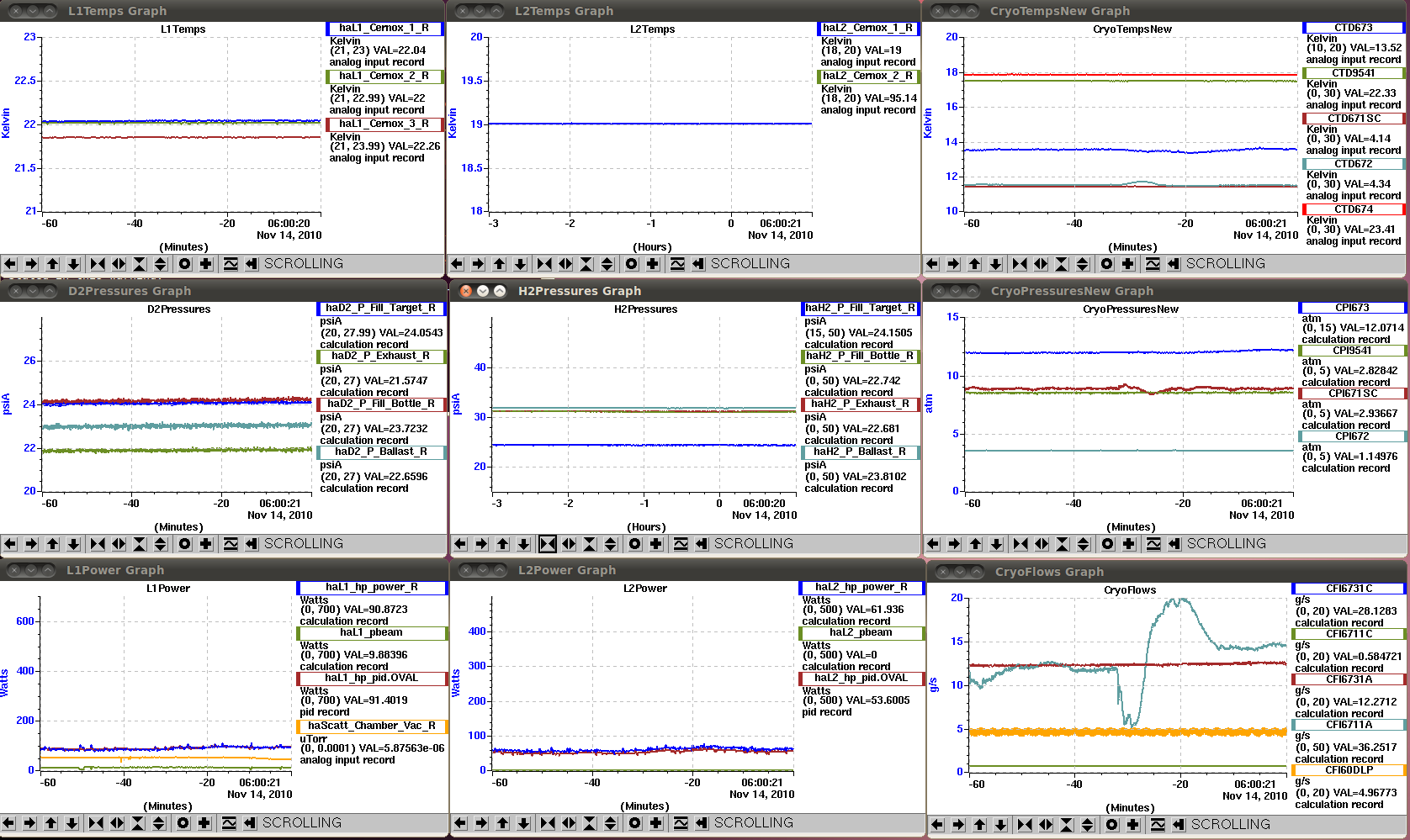Click circle auto-scale icon in L1Power Graph
This screenshot has height=840, width=1410.
[x=183, y=823]
